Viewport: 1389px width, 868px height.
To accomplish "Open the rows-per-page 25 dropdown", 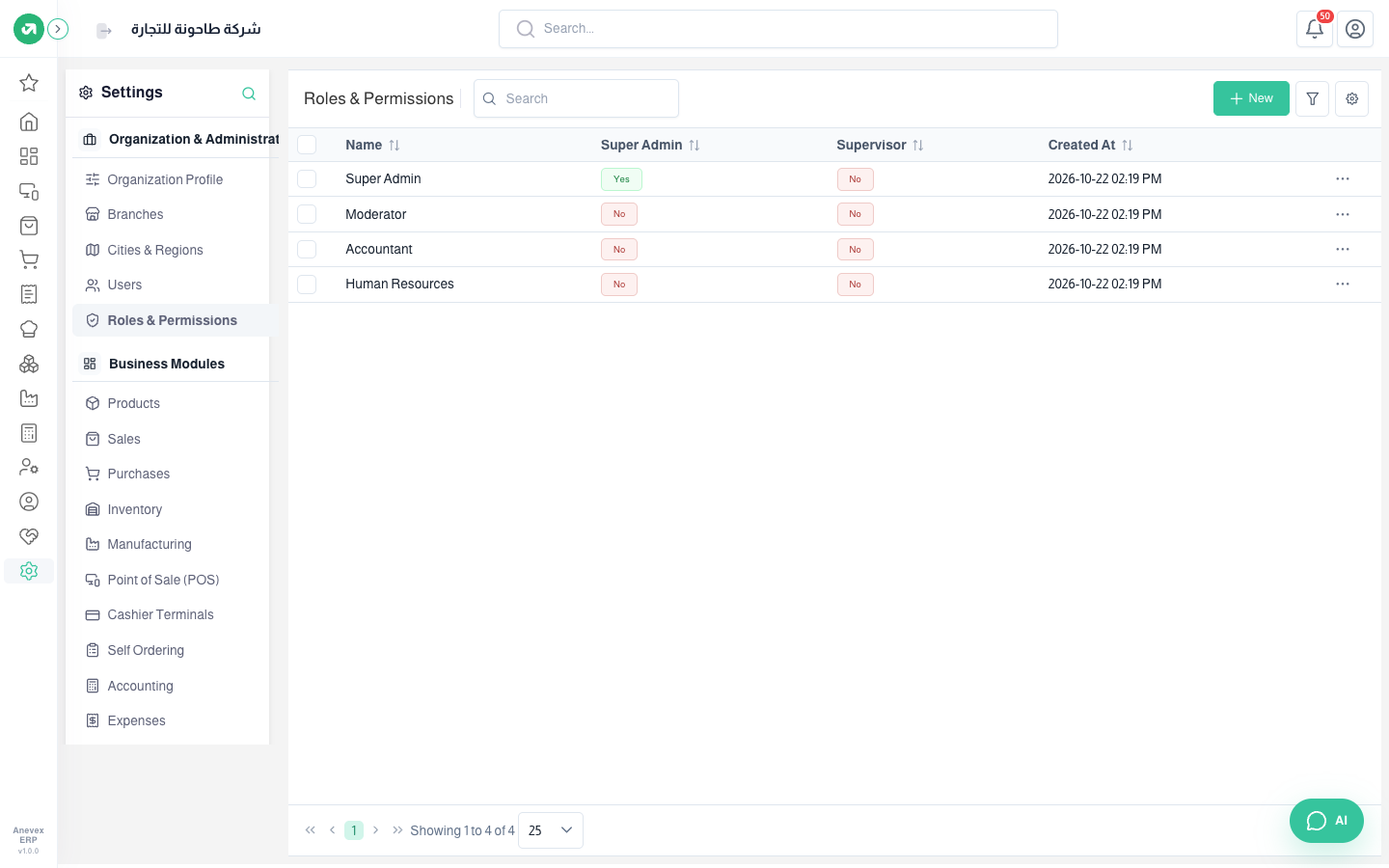I will 551,830.
